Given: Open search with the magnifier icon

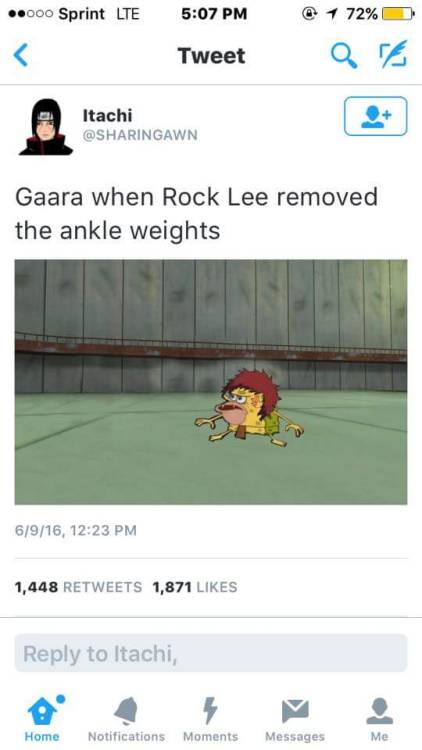Looking at the screenshot, I should point(344,55).
